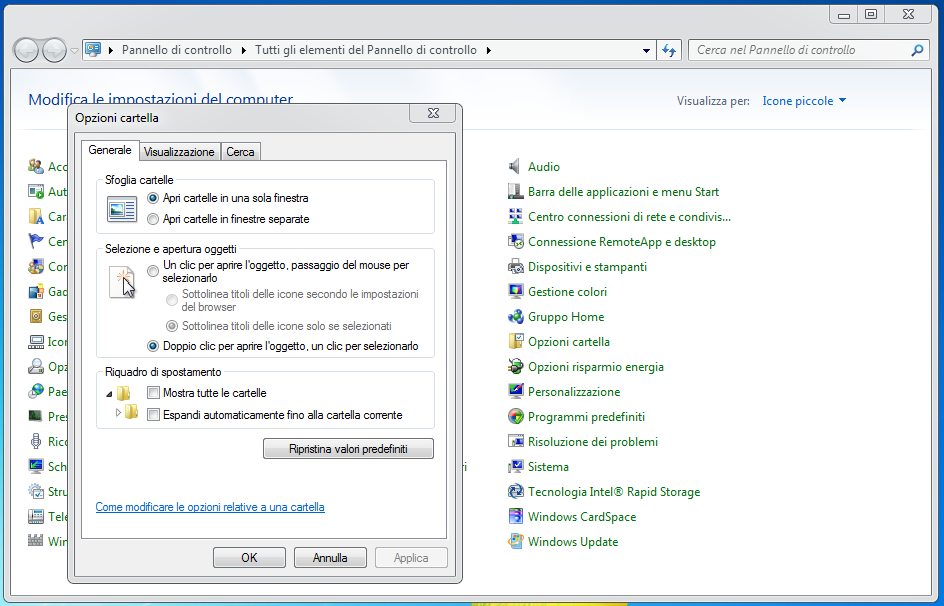
Task: Click in 'Cerca nel Pannello di controllo' search field
Action: coord(800,50)
